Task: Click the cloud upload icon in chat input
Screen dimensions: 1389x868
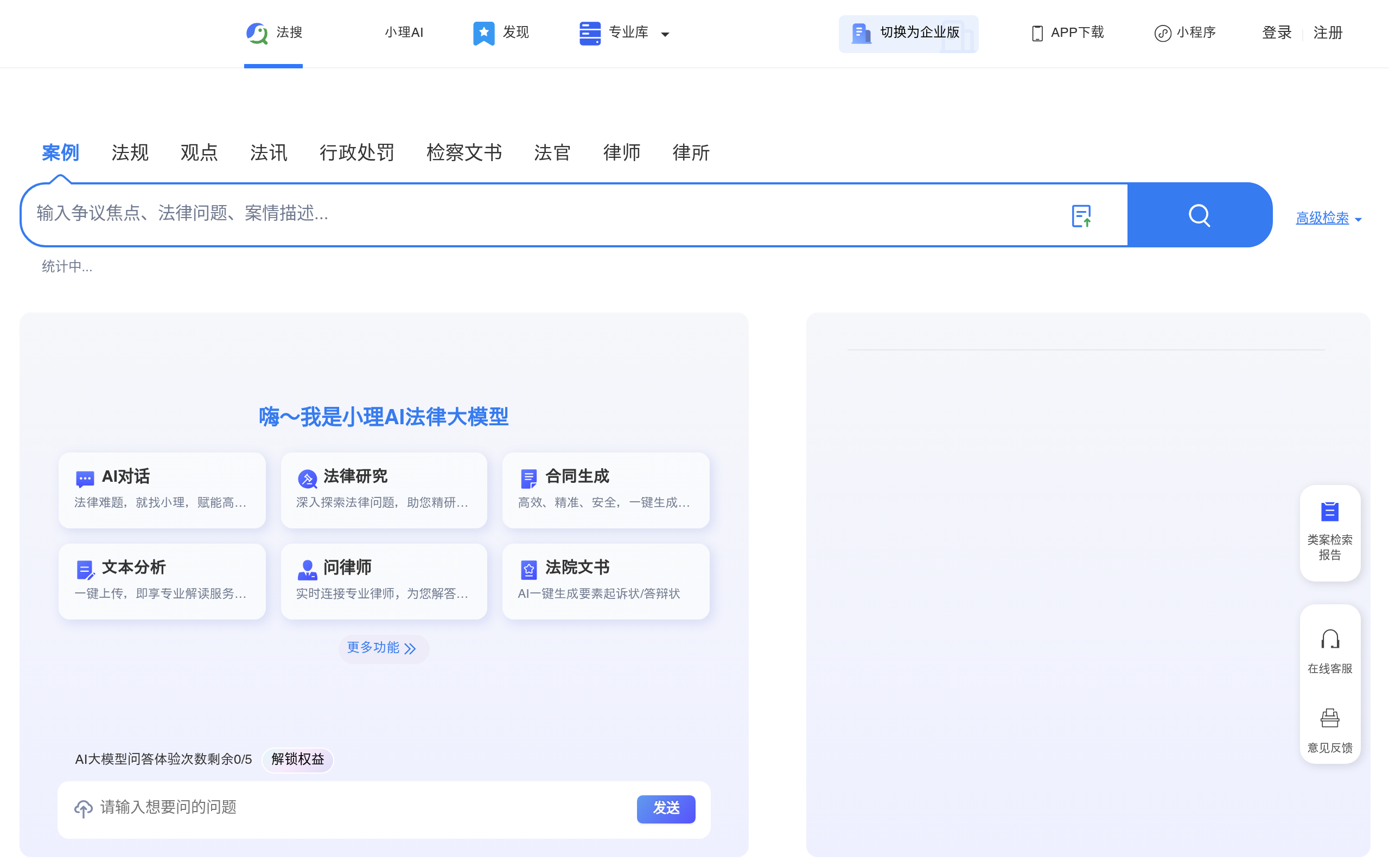Action: coord(83,808)
